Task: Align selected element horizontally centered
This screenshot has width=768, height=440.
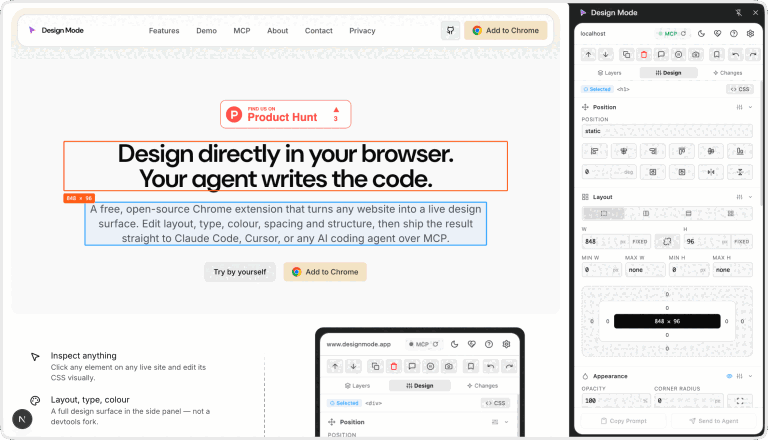Action: click(624, 151)
